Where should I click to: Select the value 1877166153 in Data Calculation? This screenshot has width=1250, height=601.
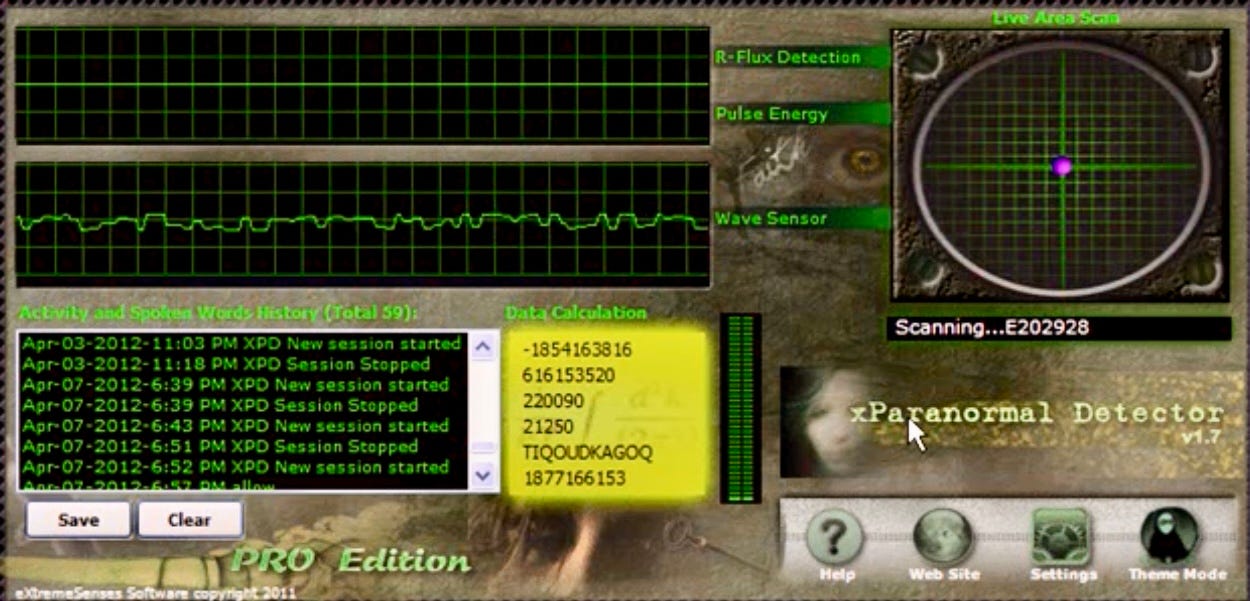(573, 478)
